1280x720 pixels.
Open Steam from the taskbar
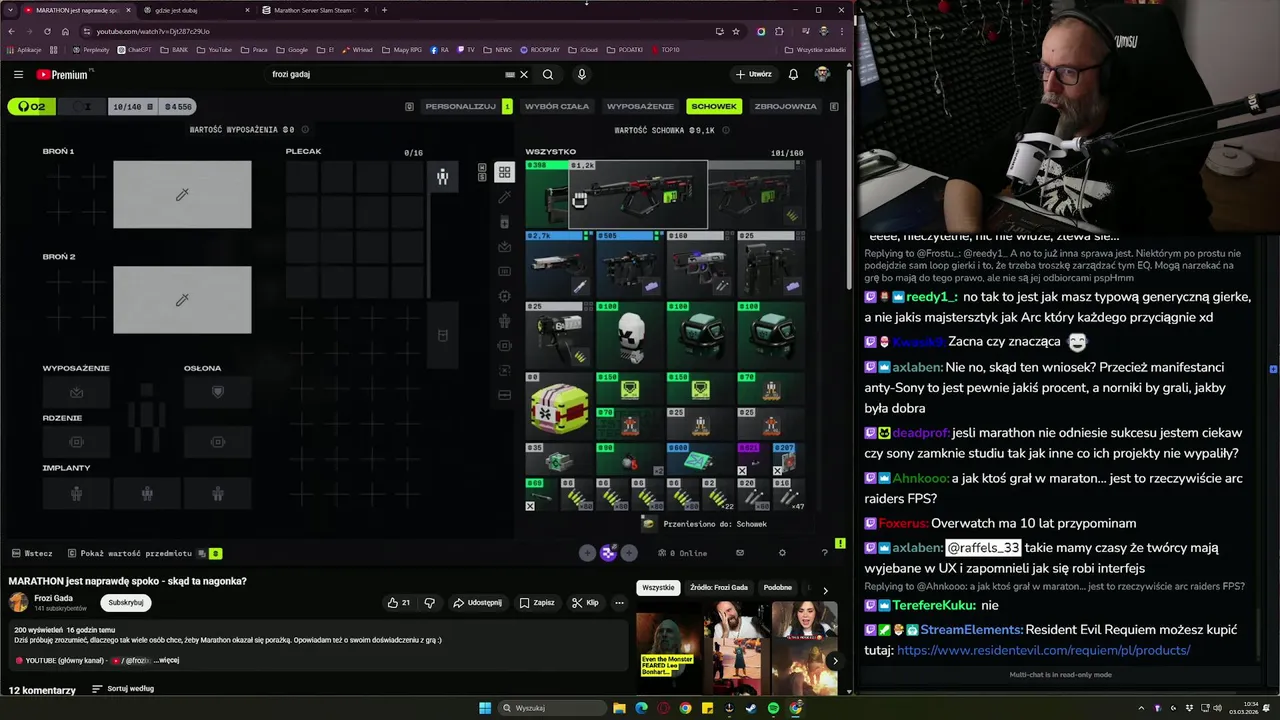tap(751, 708)
